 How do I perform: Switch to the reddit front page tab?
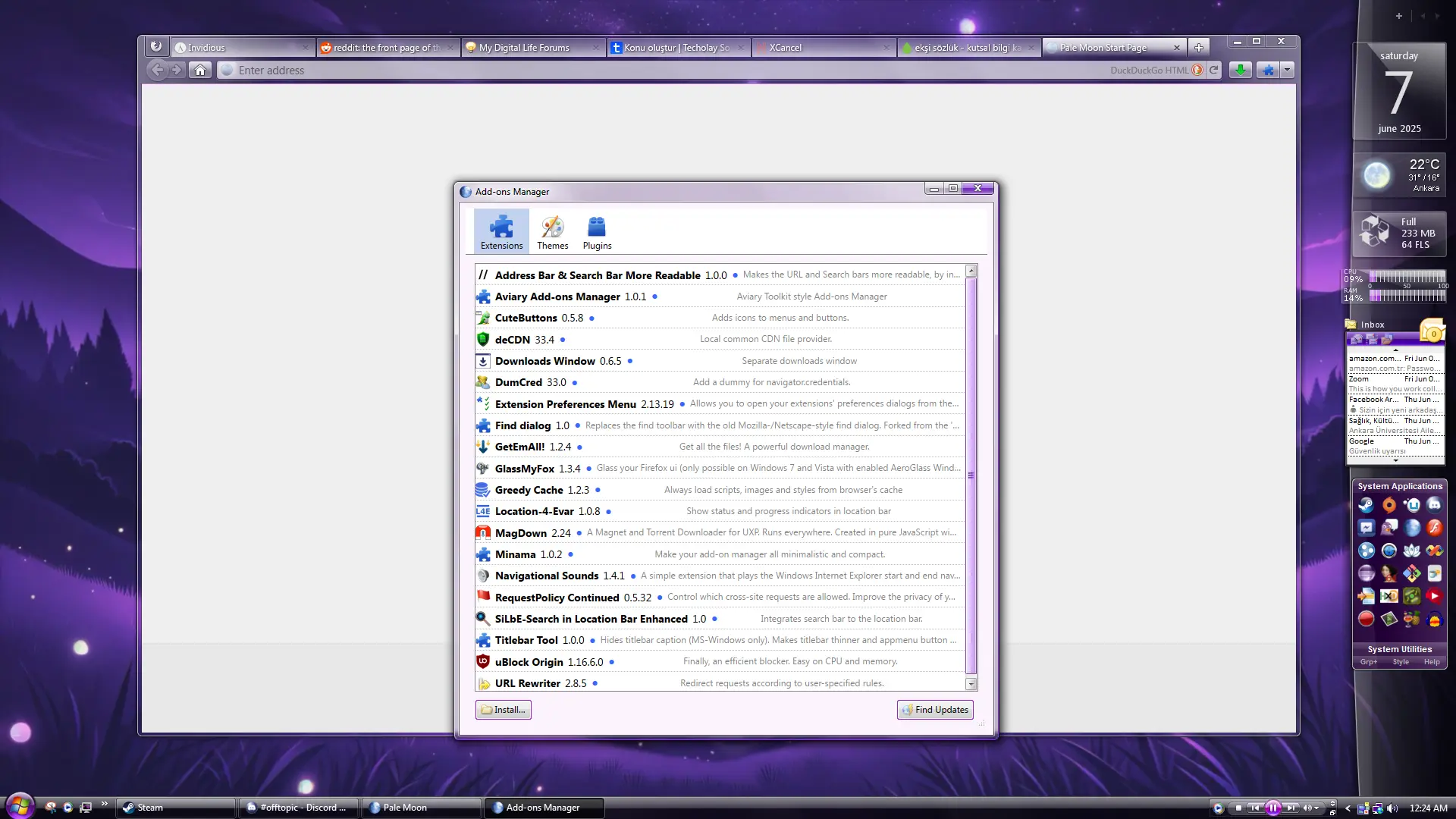pos(388,47)
